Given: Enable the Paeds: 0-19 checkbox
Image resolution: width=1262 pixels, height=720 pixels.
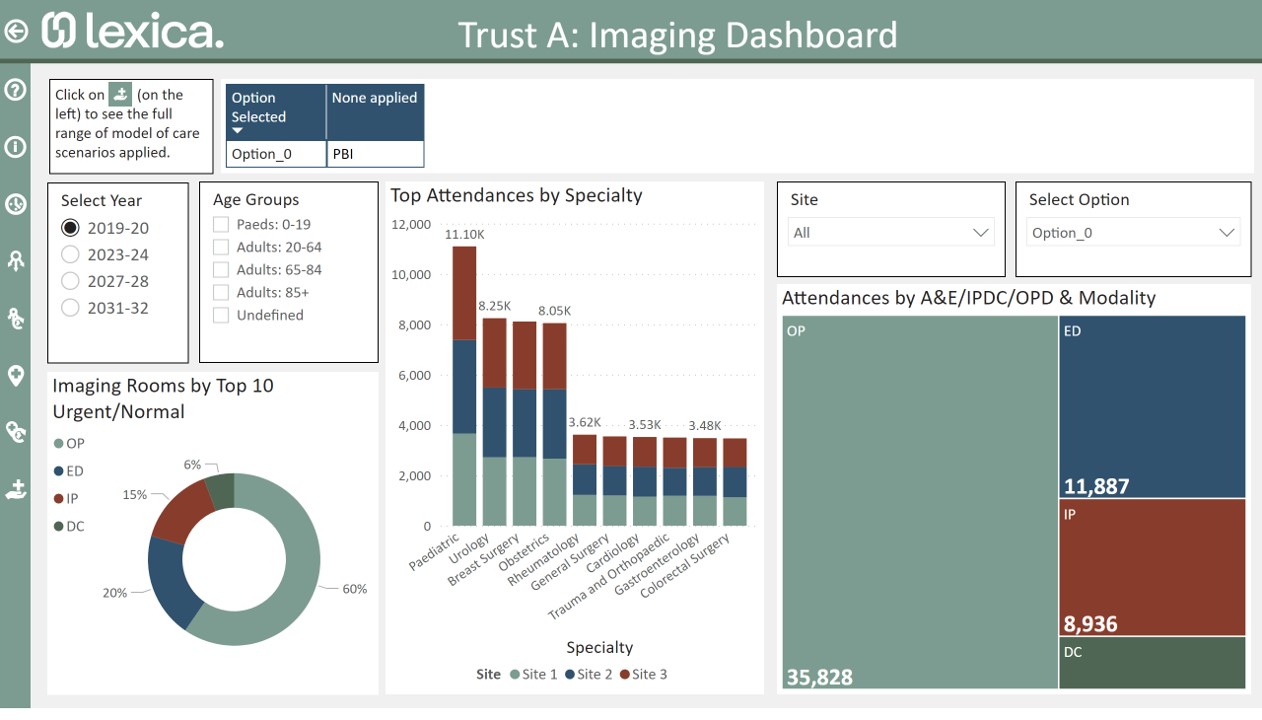Looking at the screenshot, I should (x=221, y=224).
